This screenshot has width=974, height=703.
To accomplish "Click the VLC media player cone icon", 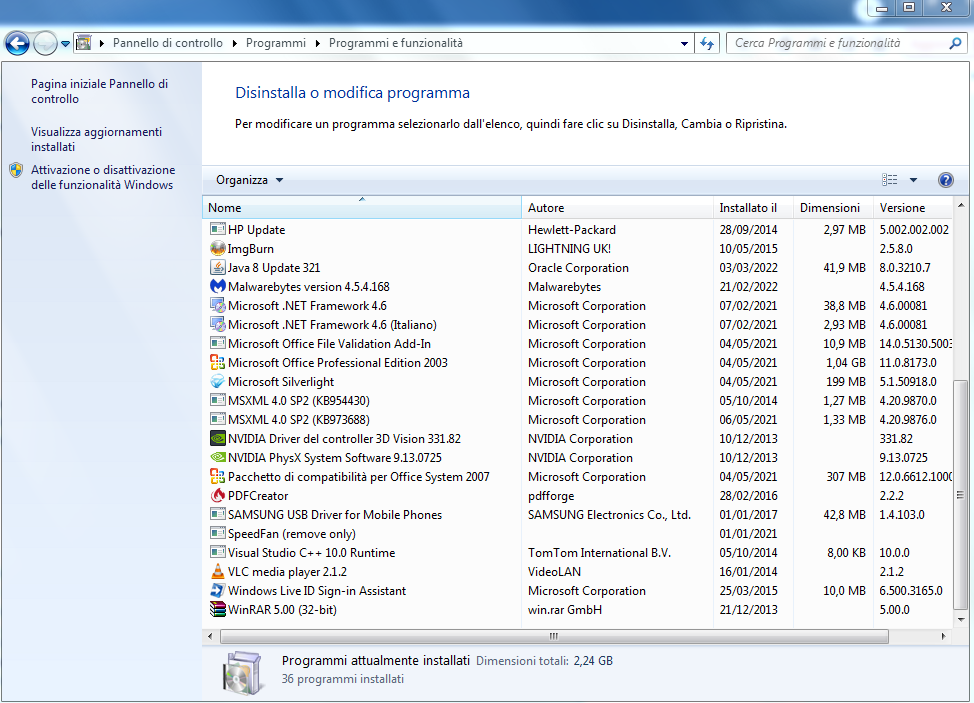I will point(218,572).
